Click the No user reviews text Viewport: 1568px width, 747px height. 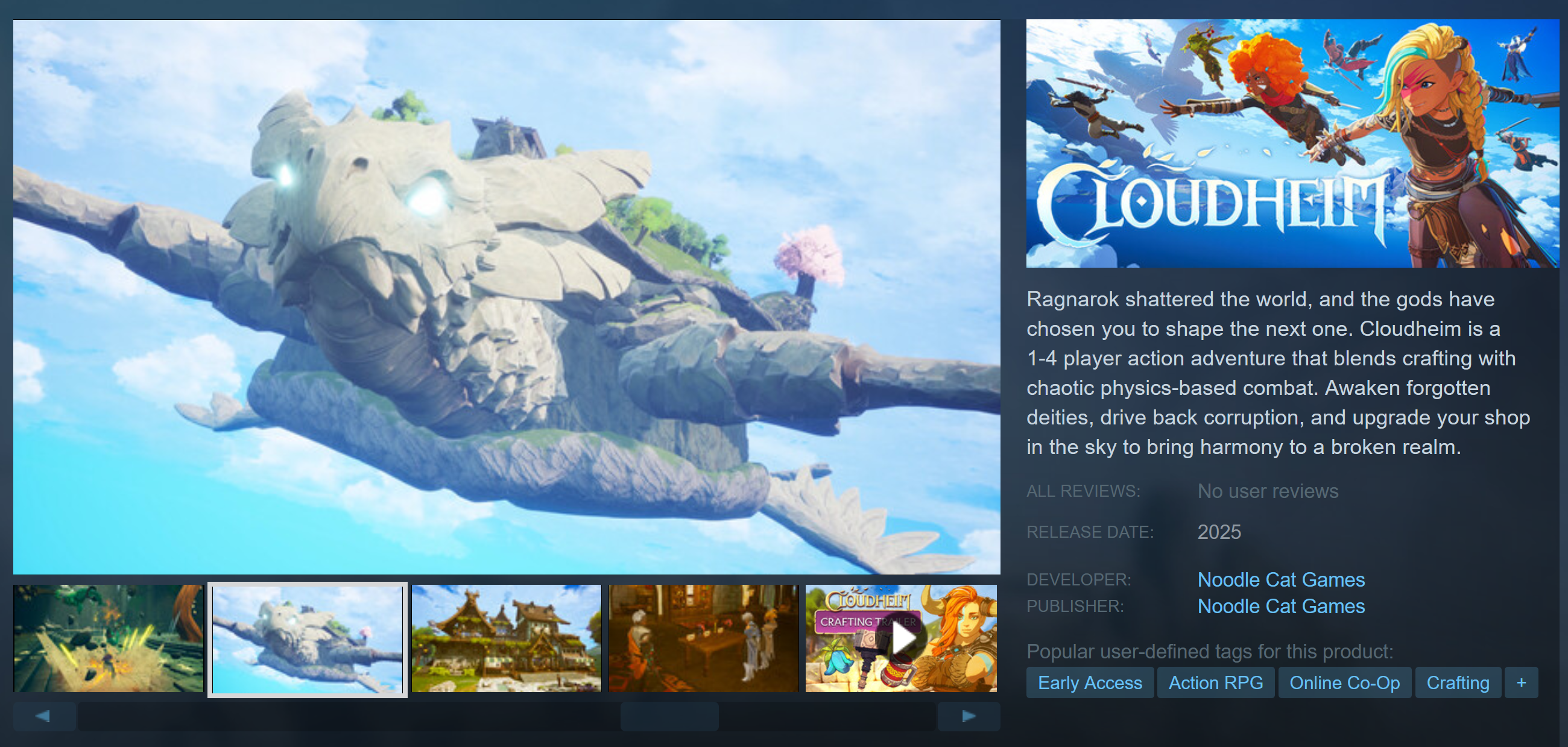pyautogui.click(x=1267, y=491)
